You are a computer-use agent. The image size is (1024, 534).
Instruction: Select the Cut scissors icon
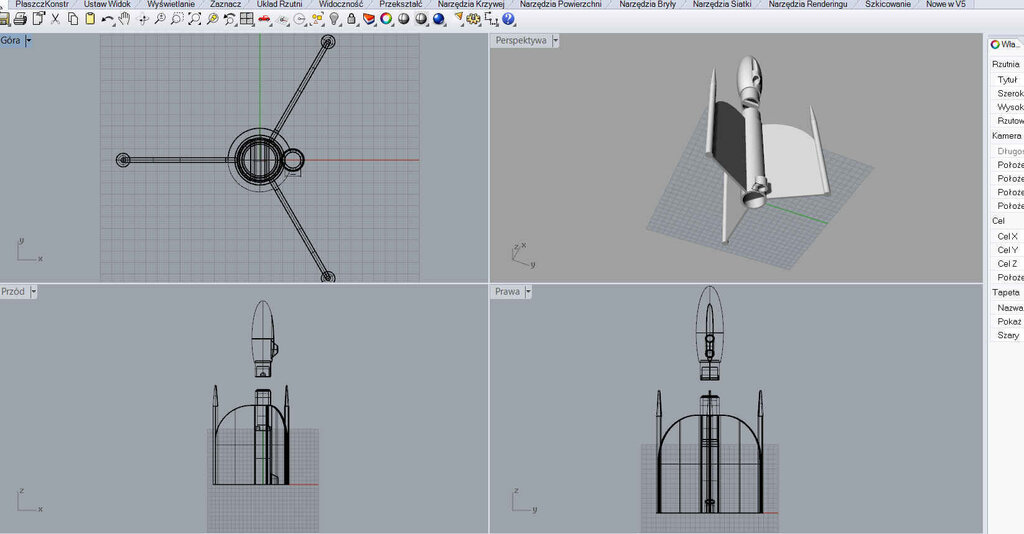click(55, 19)
